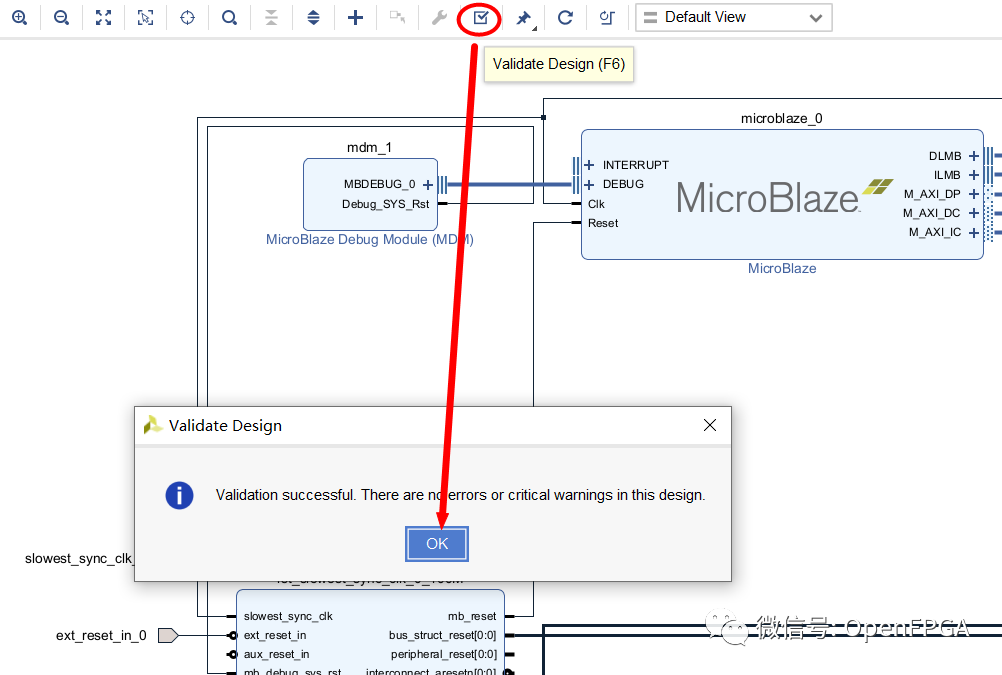Select the microblaze_0 block title

click(x=782, y=118)
